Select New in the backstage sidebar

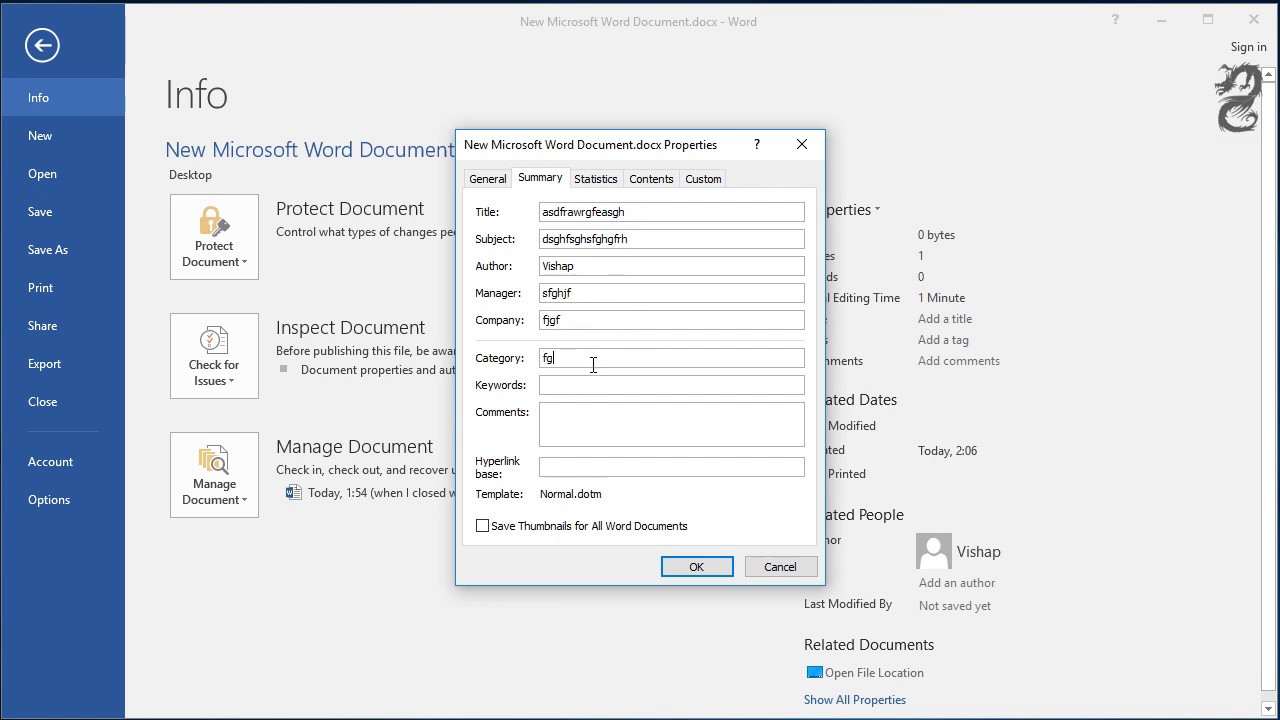pyautogui.click(x=63, y=136)
